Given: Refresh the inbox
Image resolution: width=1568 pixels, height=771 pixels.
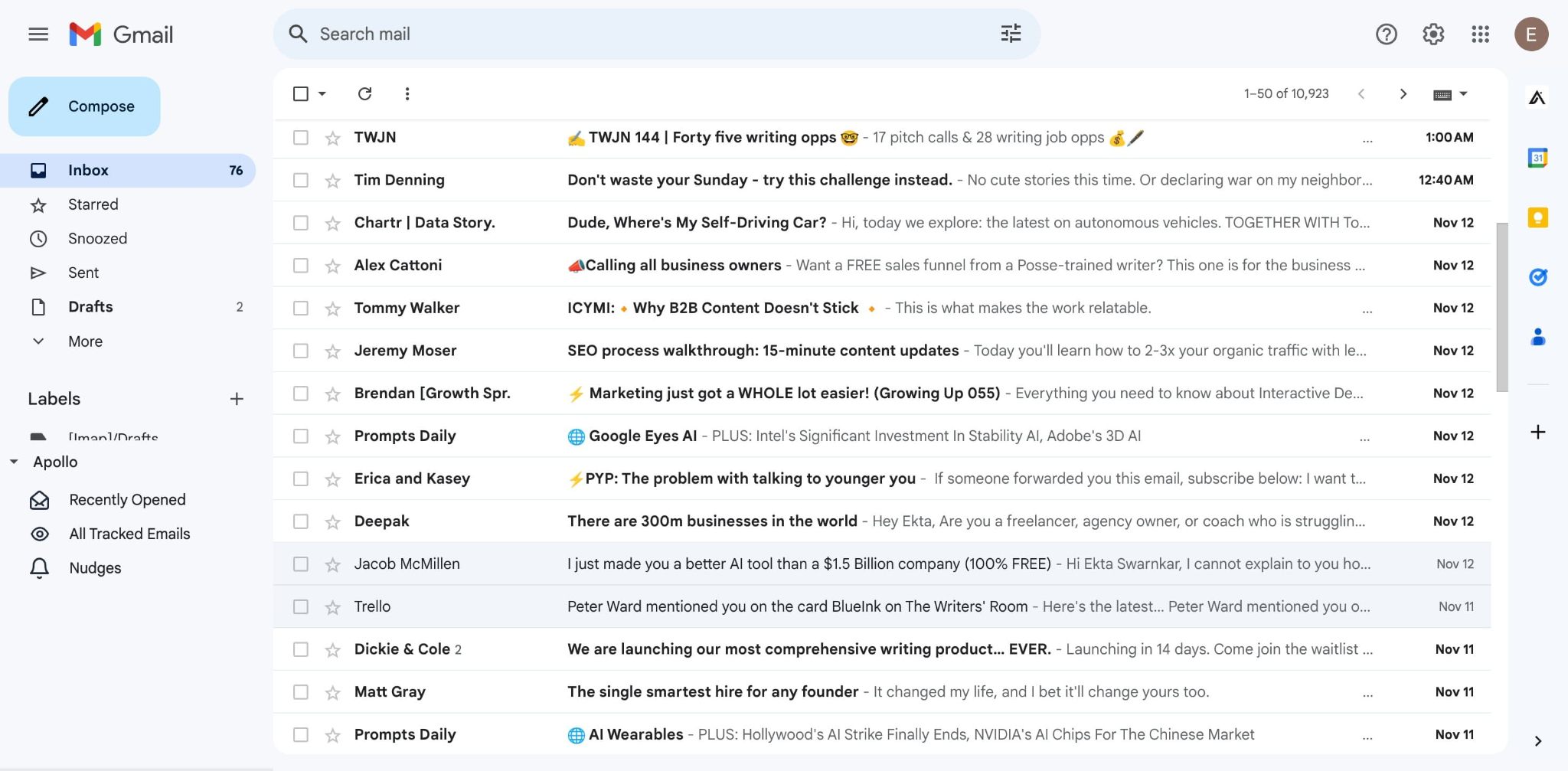Looking at the screenshot, I should (x=365, y=93).
